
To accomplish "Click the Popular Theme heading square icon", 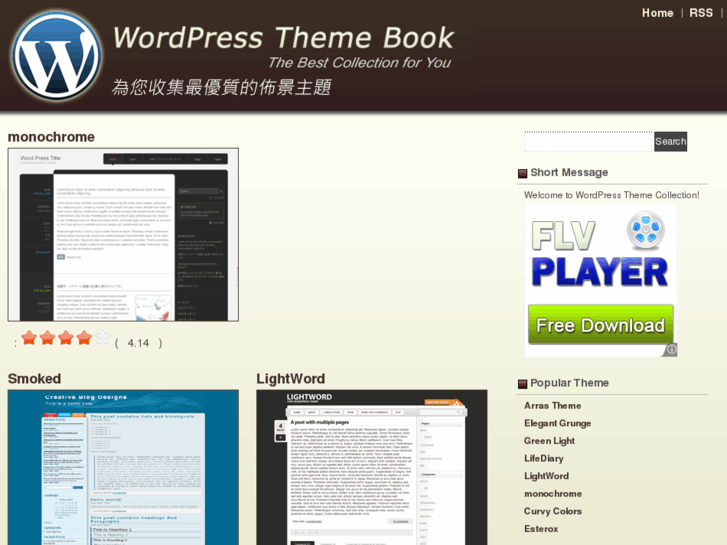I will 523,384.
